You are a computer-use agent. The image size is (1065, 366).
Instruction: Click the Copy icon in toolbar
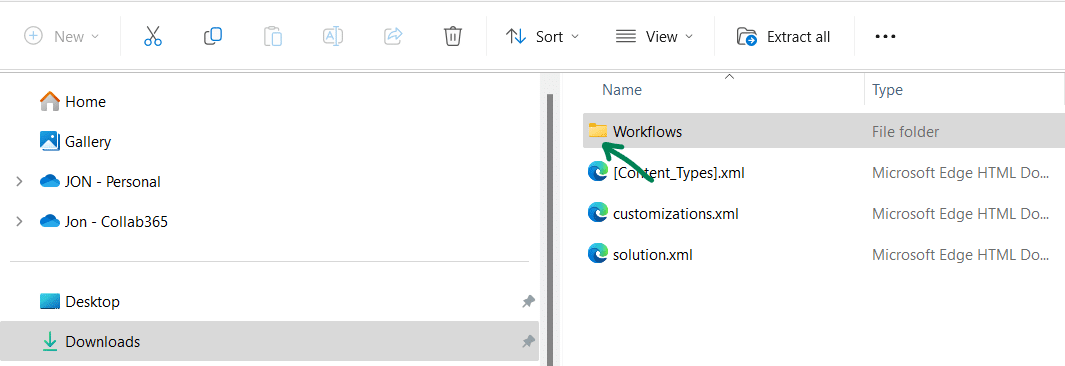(213, 36)
